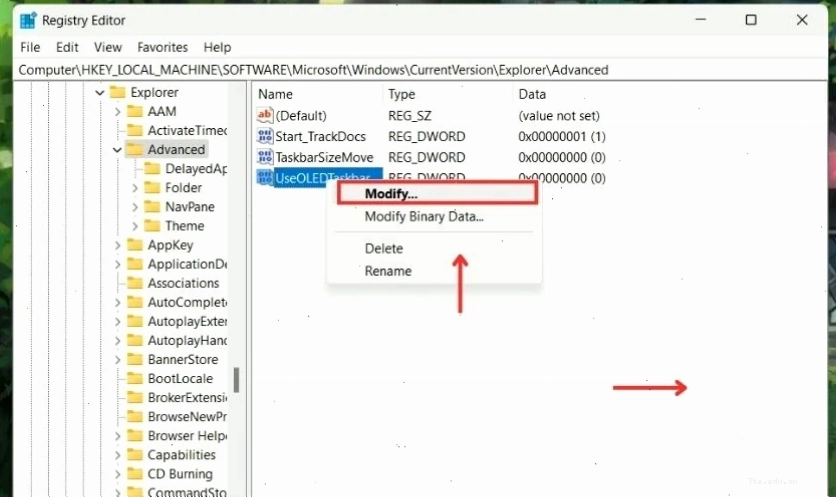
Task: Choose Modify... from the context menu
Action: pyautogui.click(x=437, y=193)
